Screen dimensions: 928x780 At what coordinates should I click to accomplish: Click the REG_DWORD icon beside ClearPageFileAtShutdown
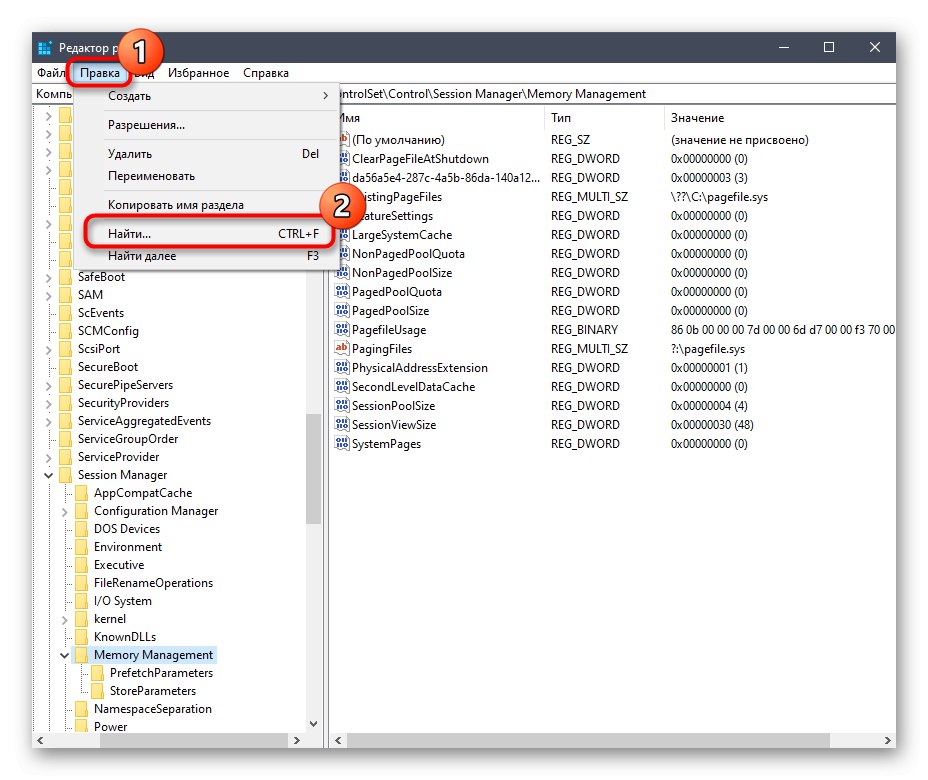pos(341,158)
